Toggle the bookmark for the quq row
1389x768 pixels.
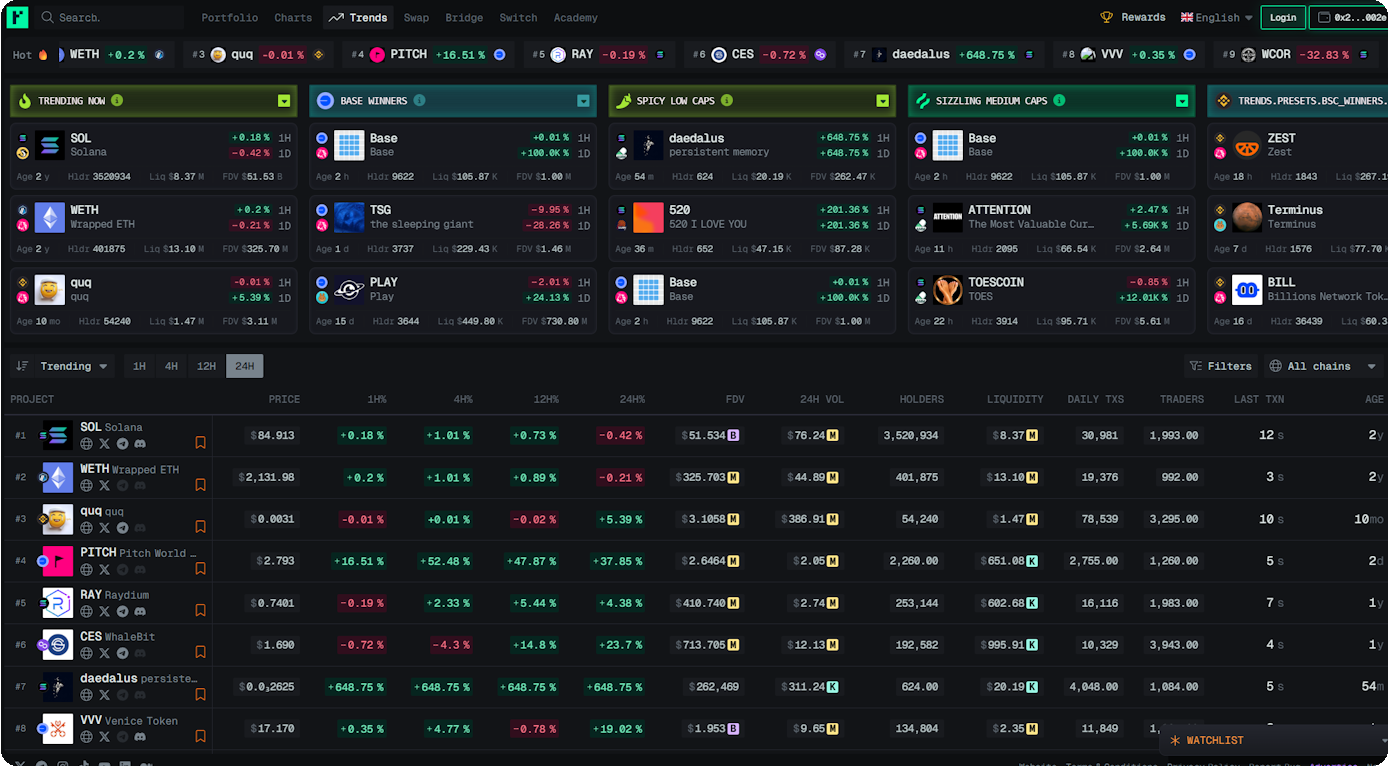200,527
